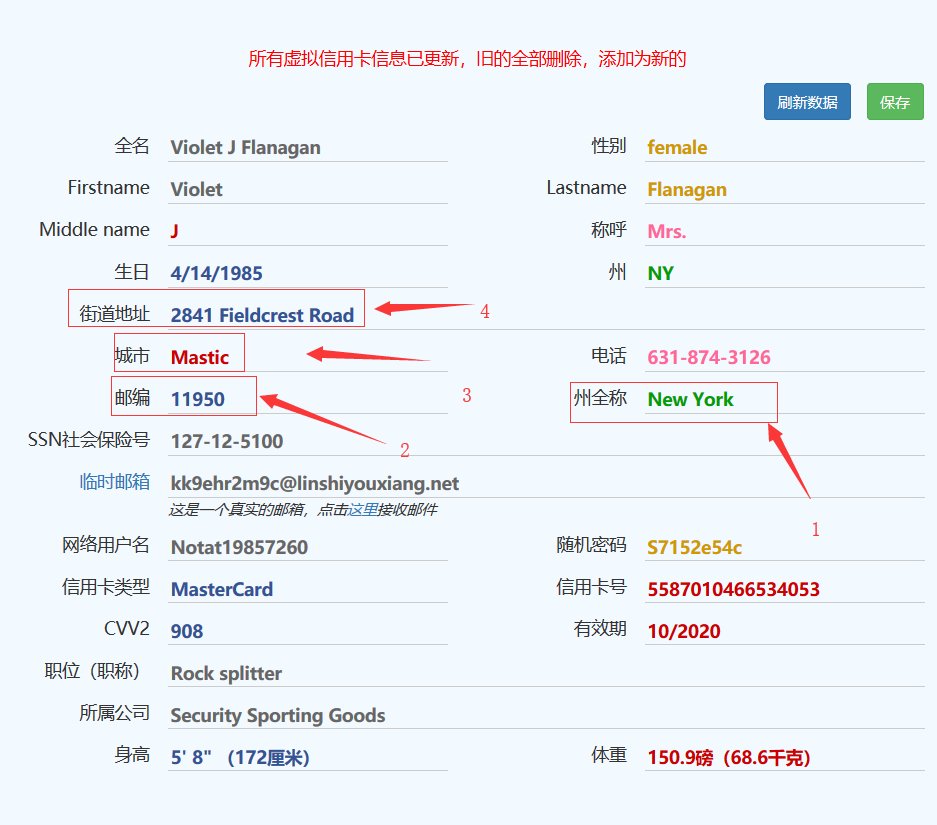Image resolution: width=937 pixels, height=825 pixels.
Task: Click the height field 5' 8"
Action: pos(308,757)
